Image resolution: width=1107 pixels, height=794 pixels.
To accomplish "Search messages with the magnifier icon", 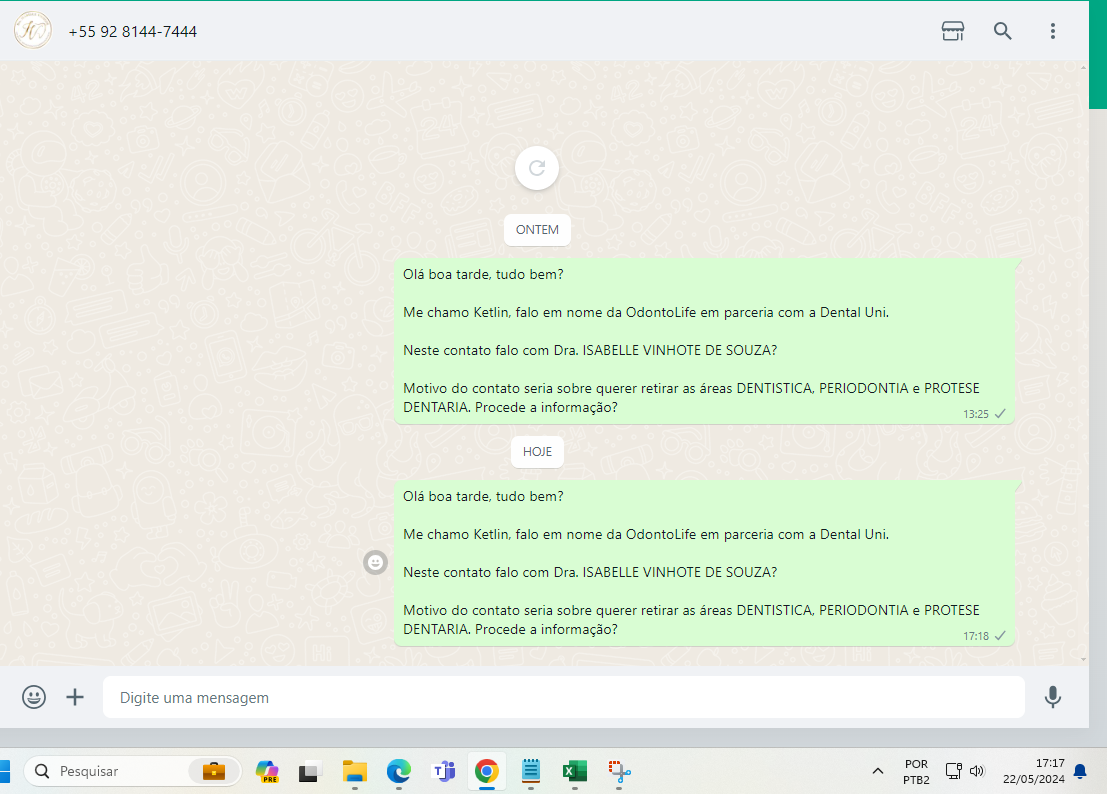I will click(x=1003, y=31).
